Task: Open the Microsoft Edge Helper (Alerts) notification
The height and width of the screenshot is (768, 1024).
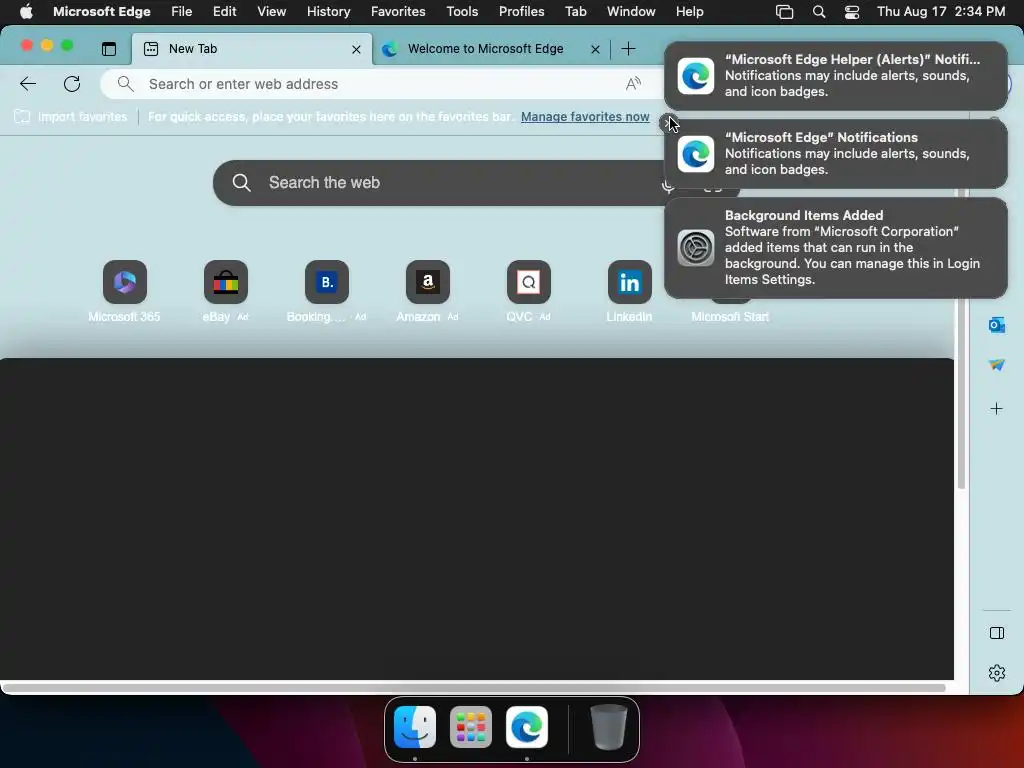Action: point(835,76)
